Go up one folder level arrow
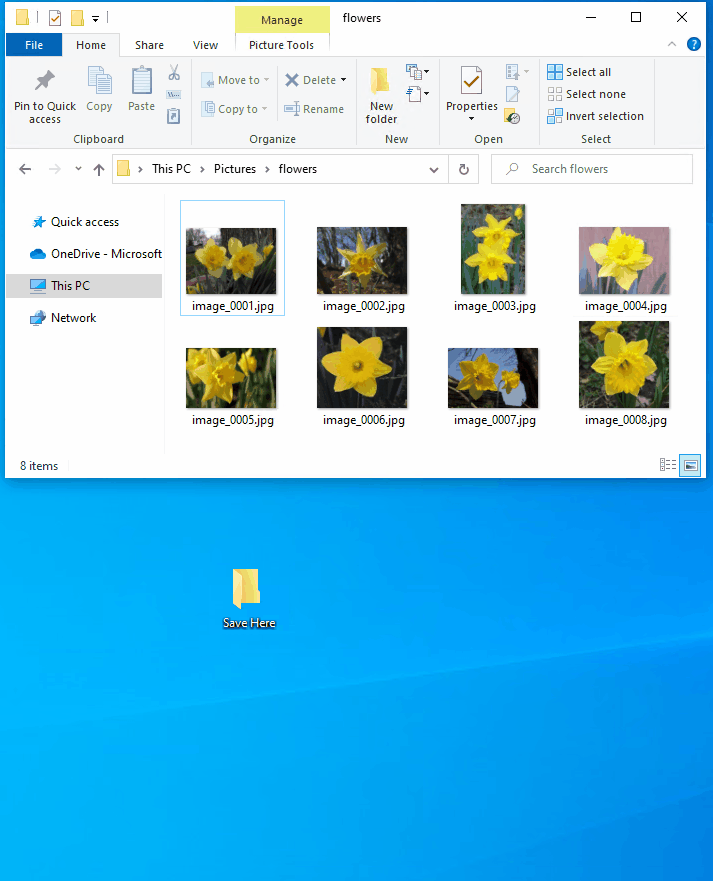 click(x=99, y=170)
